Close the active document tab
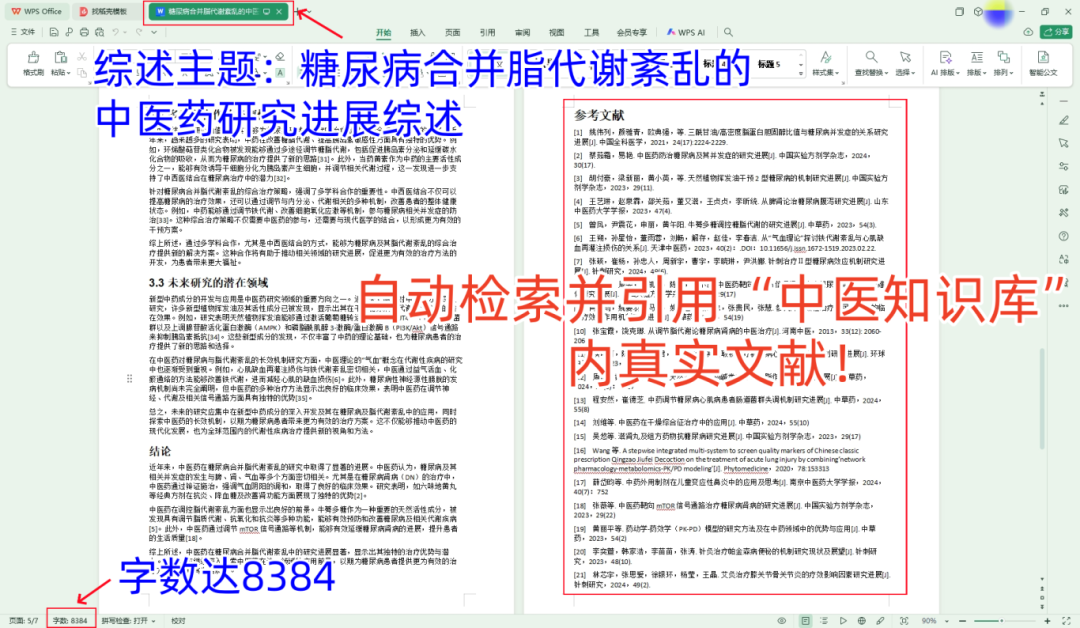Viewport: 1080px width, 628px height. point(279,12)
